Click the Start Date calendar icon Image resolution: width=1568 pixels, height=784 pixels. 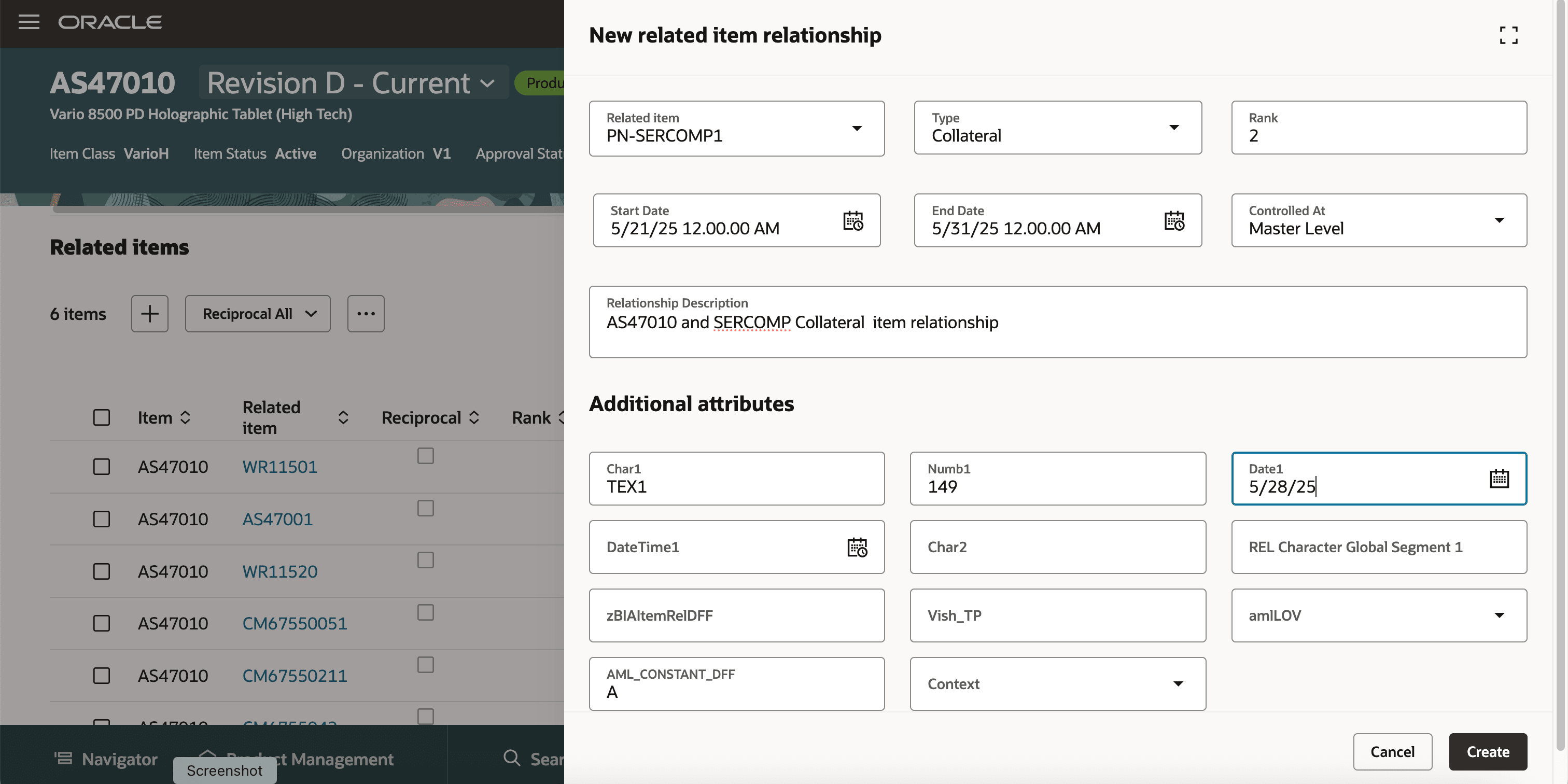pyautogui.click(x=853, y=220)
